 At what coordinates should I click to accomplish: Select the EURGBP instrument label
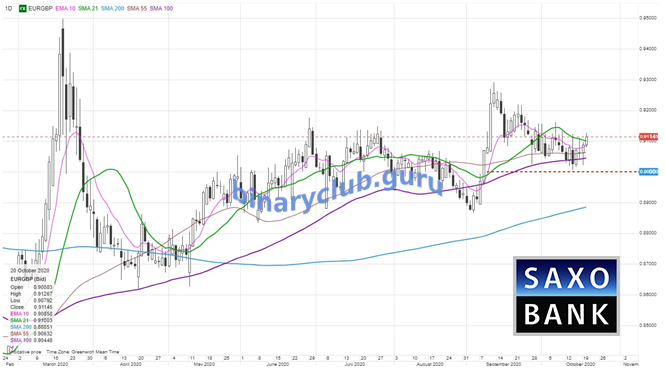pos(40,8)
